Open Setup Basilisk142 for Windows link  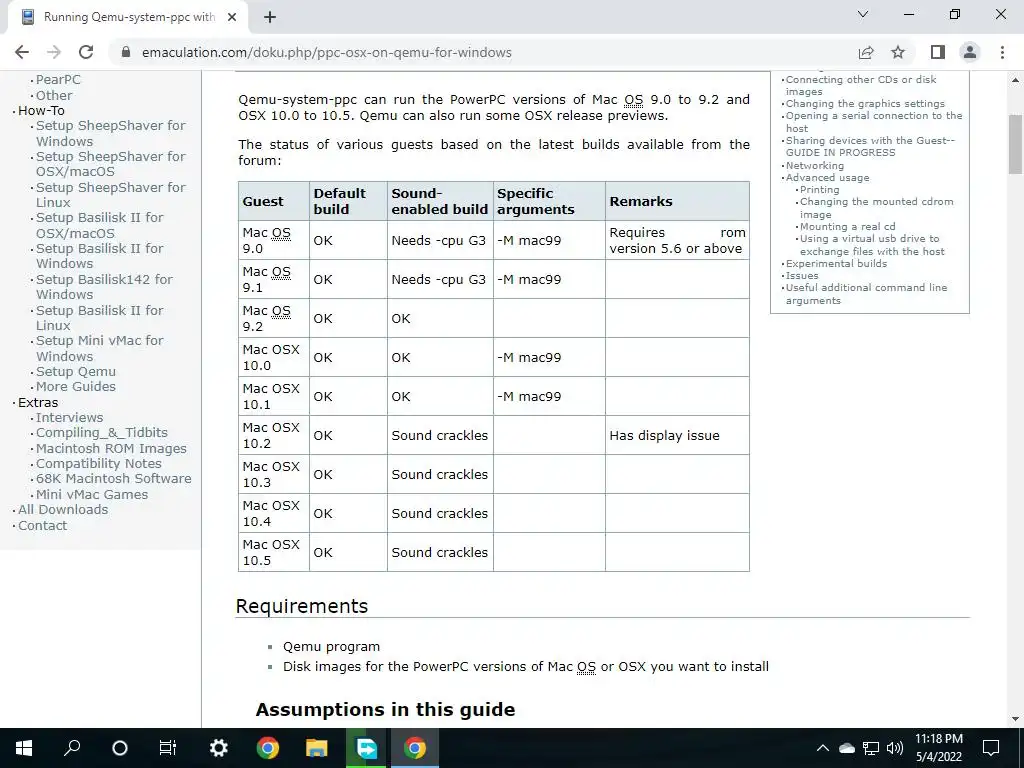coord(104,287)
